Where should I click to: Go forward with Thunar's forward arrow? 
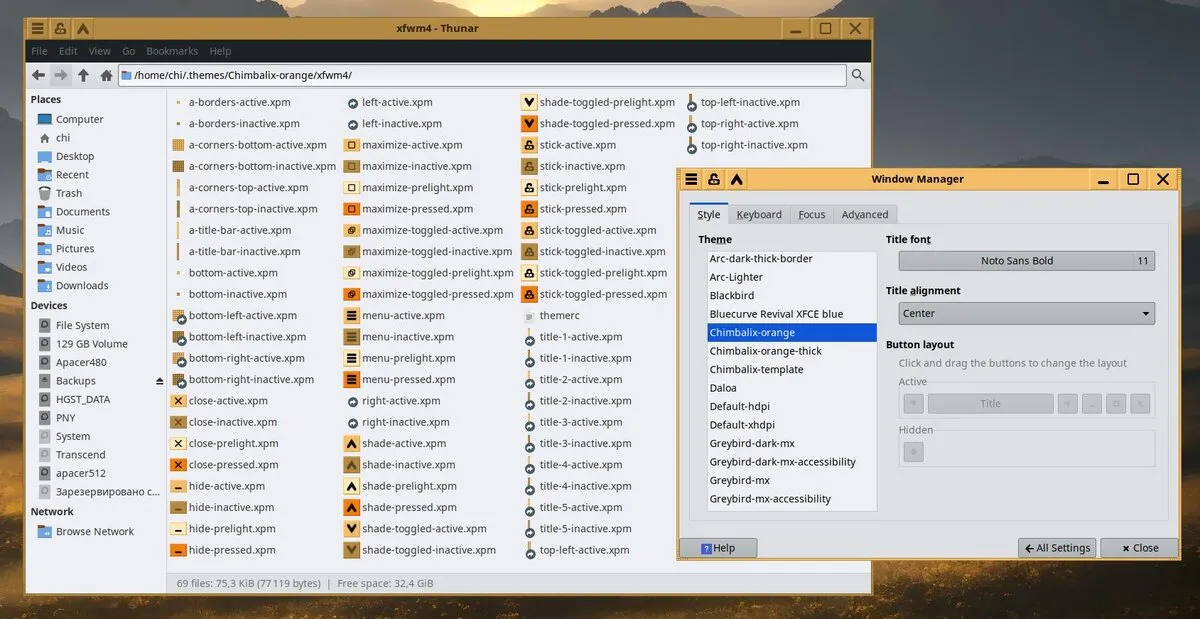tap(61, 75)
